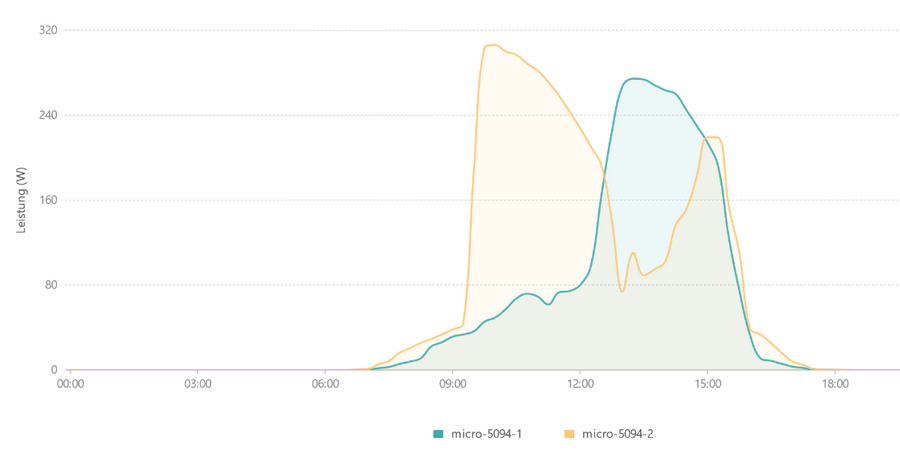
Task: Click the 06:00 x-axis tick label
Action: pos(325,383)
